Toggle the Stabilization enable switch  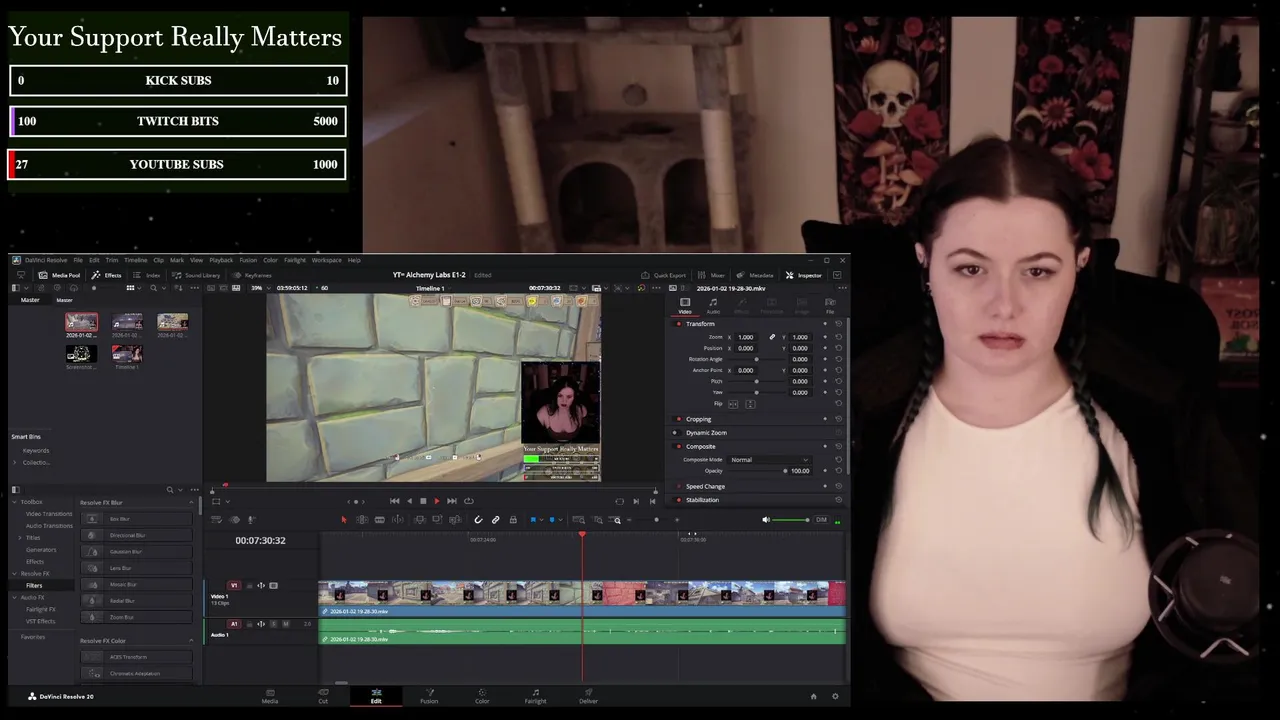click(x=679, y=500)
